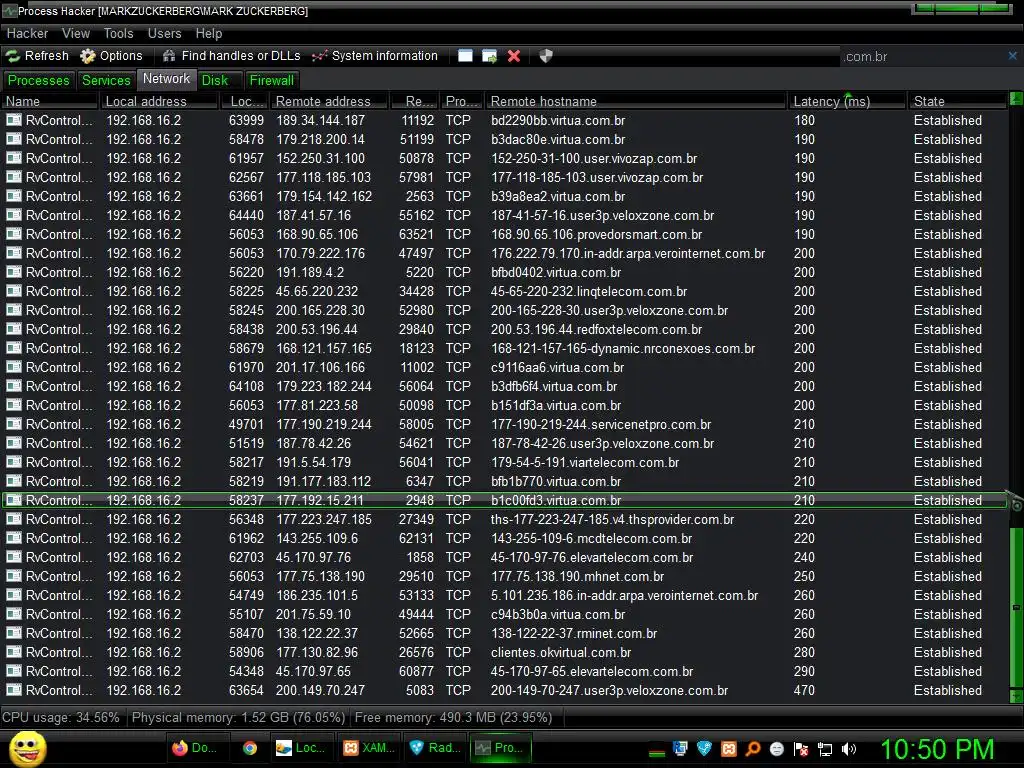
Task: Switch to the Processes tab
Action: [x=39, y=80]
